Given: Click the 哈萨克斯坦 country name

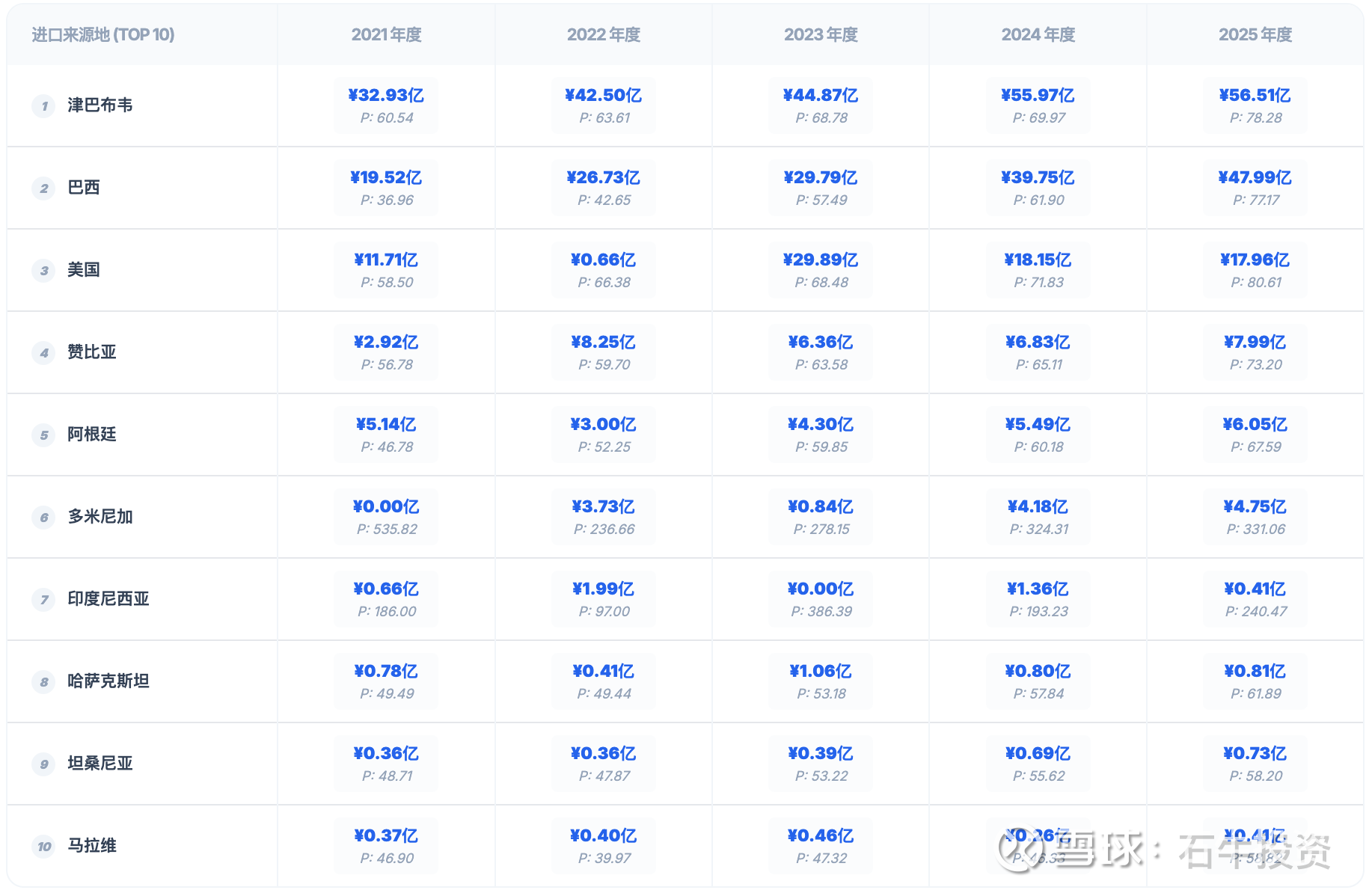Looking at the screenshot, I should [108, 681].
